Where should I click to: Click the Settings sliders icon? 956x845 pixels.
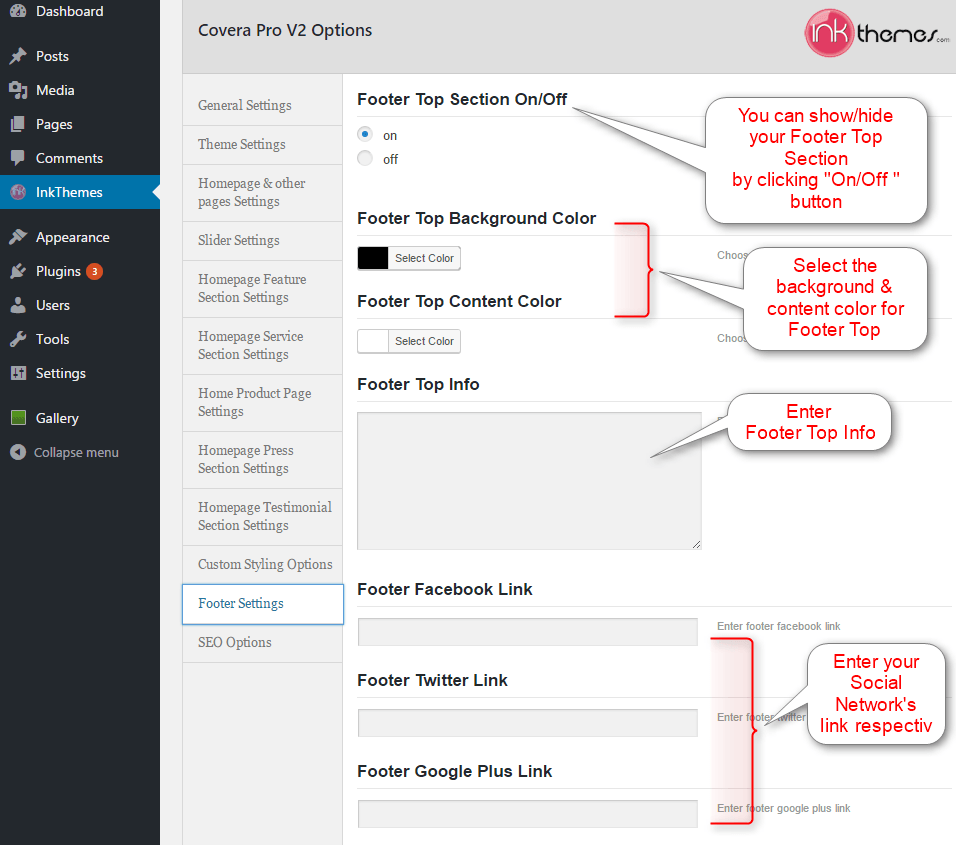18,373
